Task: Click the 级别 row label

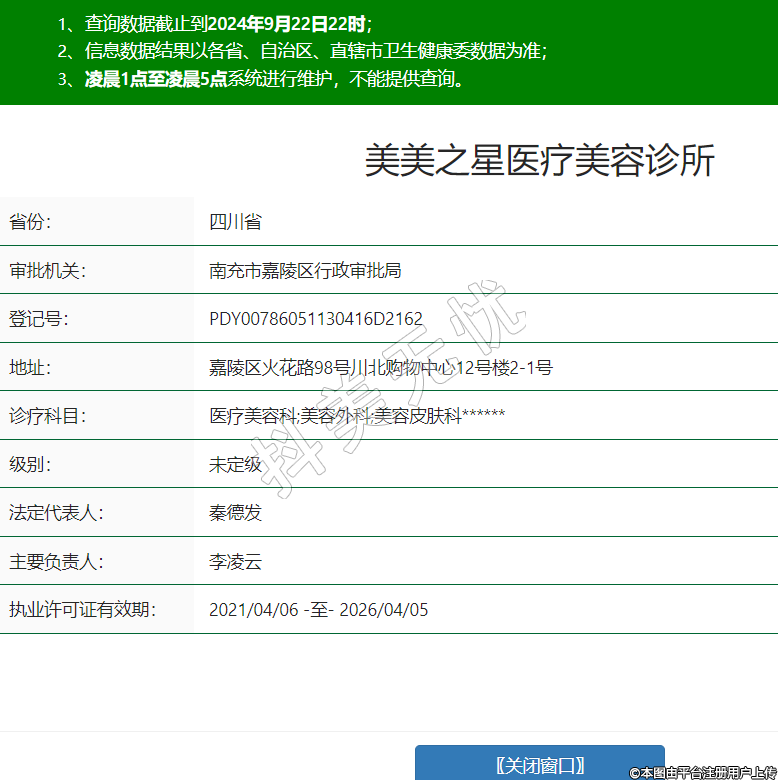Action: click(x=30, y=464)
